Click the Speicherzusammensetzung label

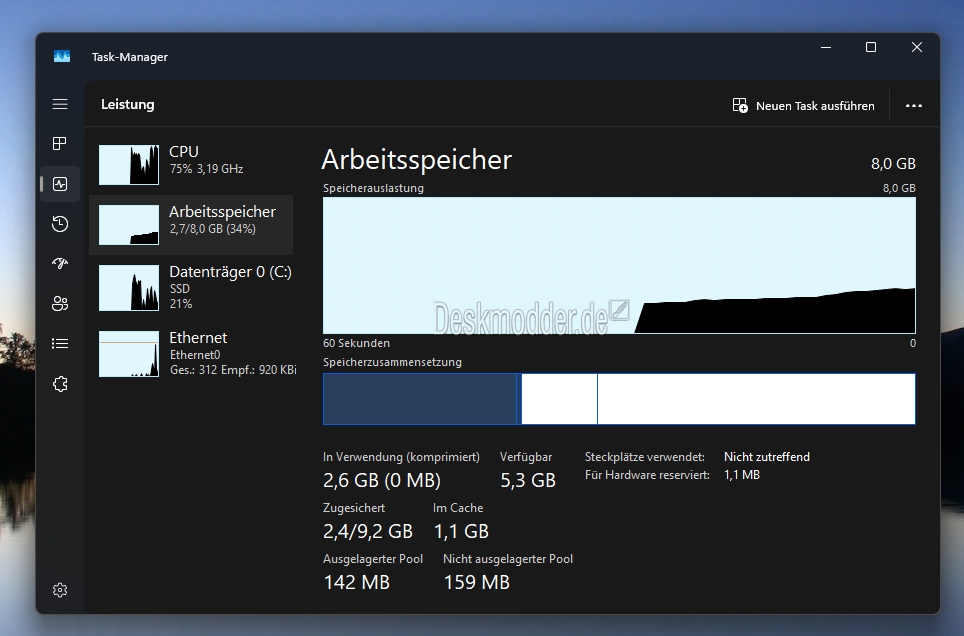[x=392, y=362]
